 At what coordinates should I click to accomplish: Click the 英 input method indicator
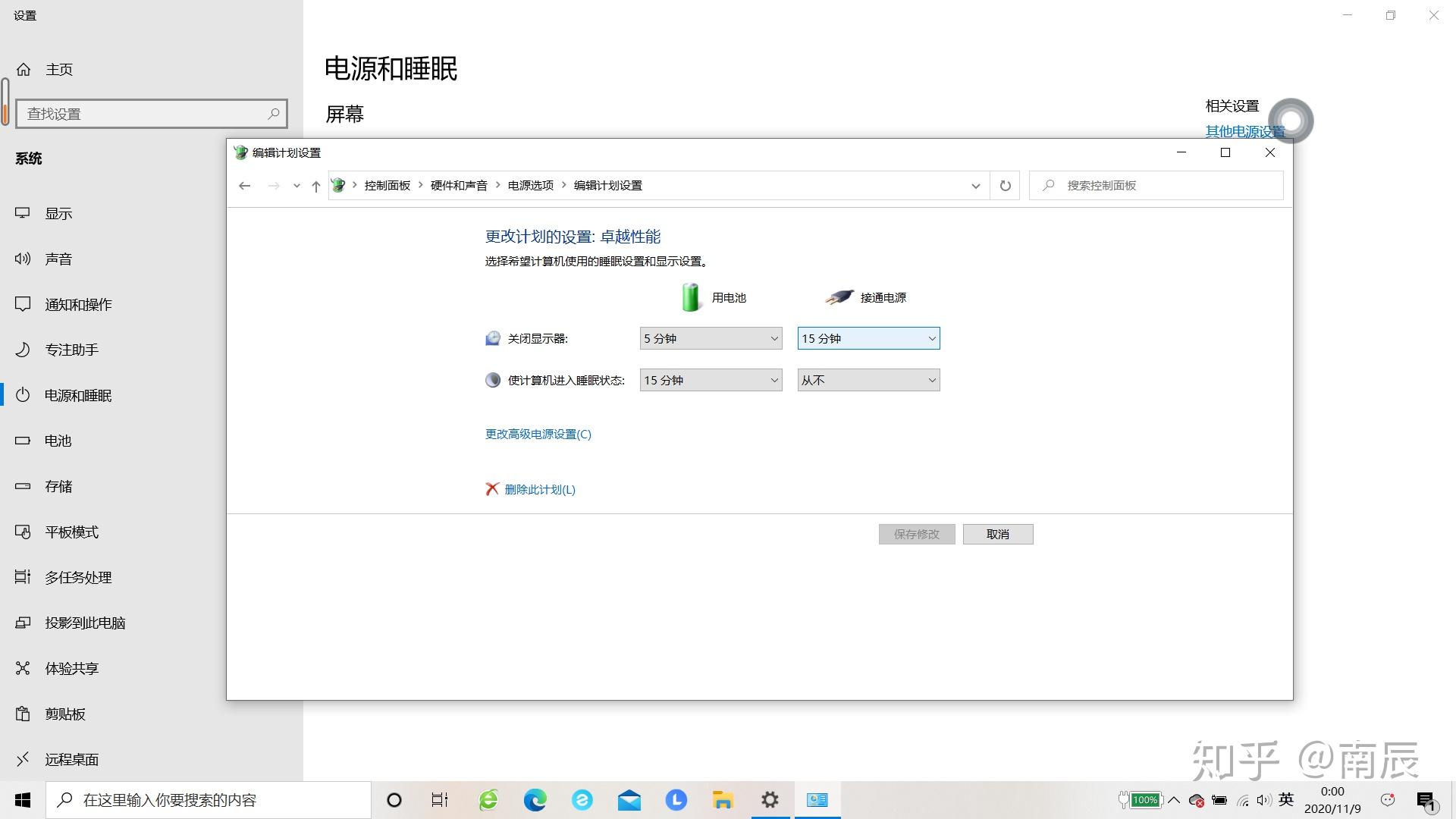pos(1286,799)
